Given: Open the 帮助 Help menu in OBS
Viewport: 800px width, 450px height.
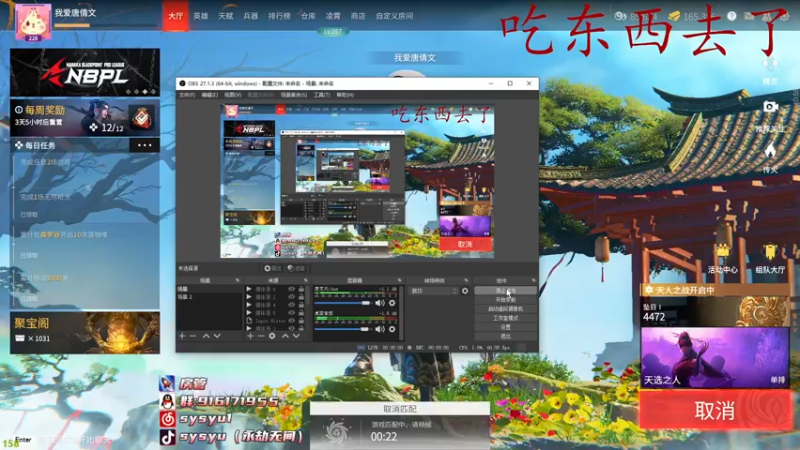Looking at the screenshot, I should click(x=345, y=95).
